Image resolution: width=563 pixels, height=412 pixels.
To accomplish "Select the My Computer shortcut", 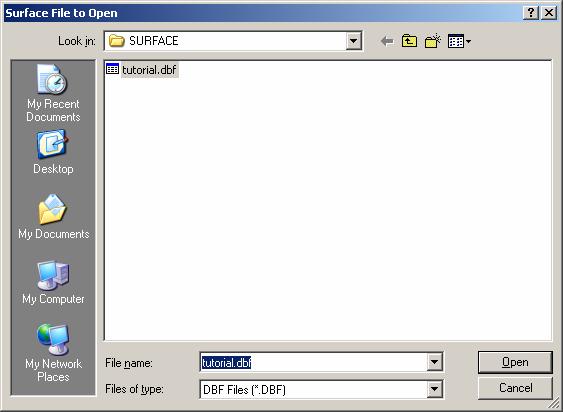I will [53, 283].
